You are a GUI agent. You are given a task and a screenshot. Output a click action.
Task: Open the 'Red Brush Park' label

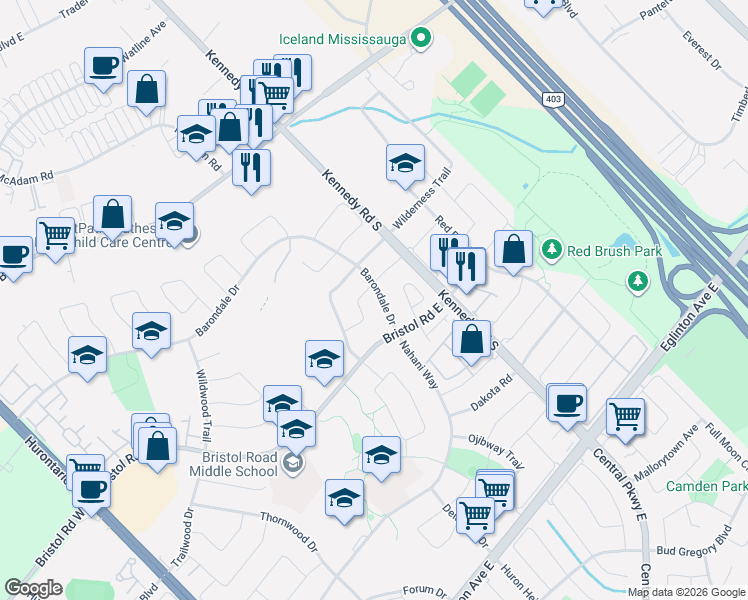pyautogui.click(x=614, y=251)
